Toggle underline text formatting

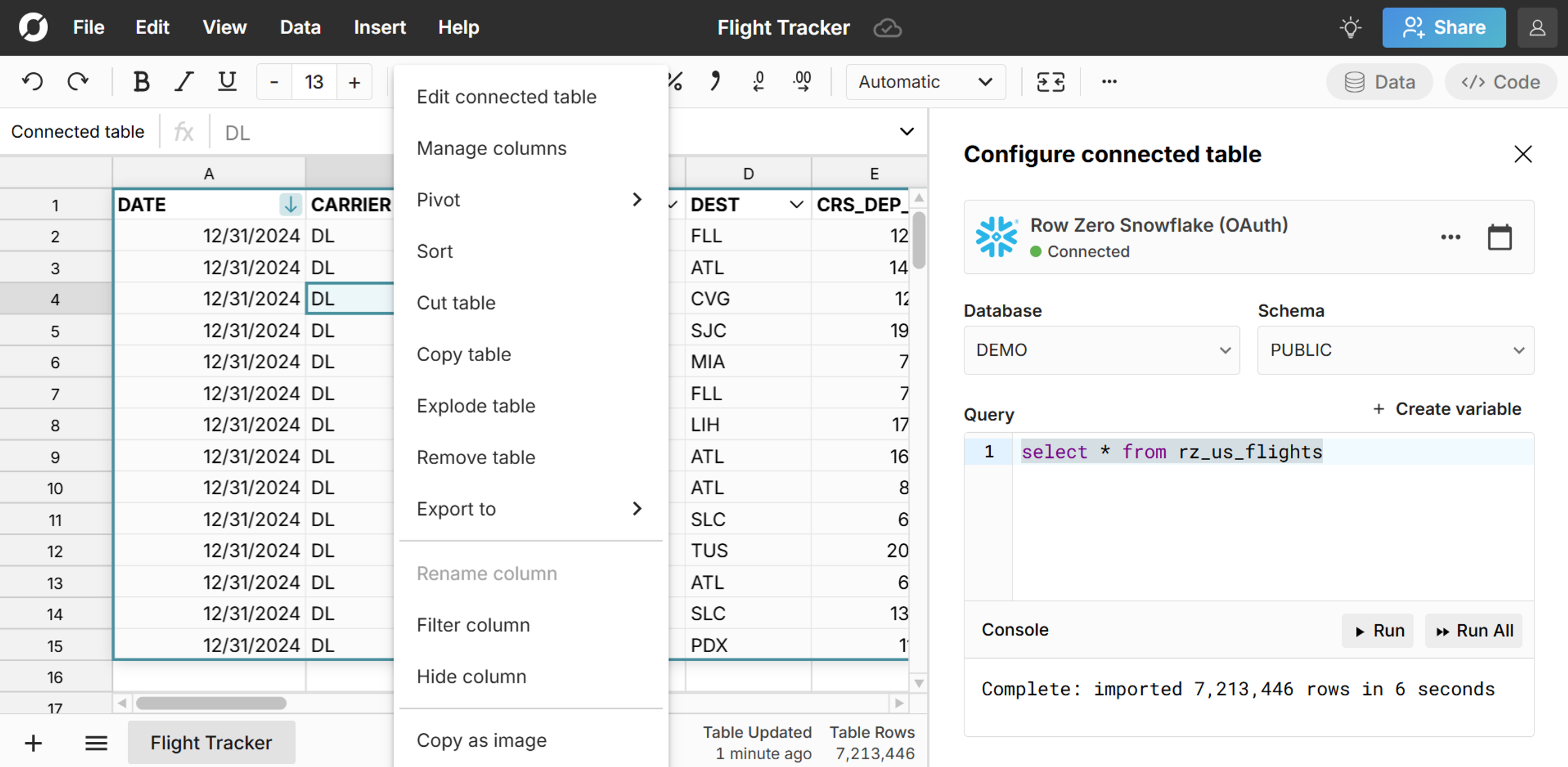[x=227, y=82]
